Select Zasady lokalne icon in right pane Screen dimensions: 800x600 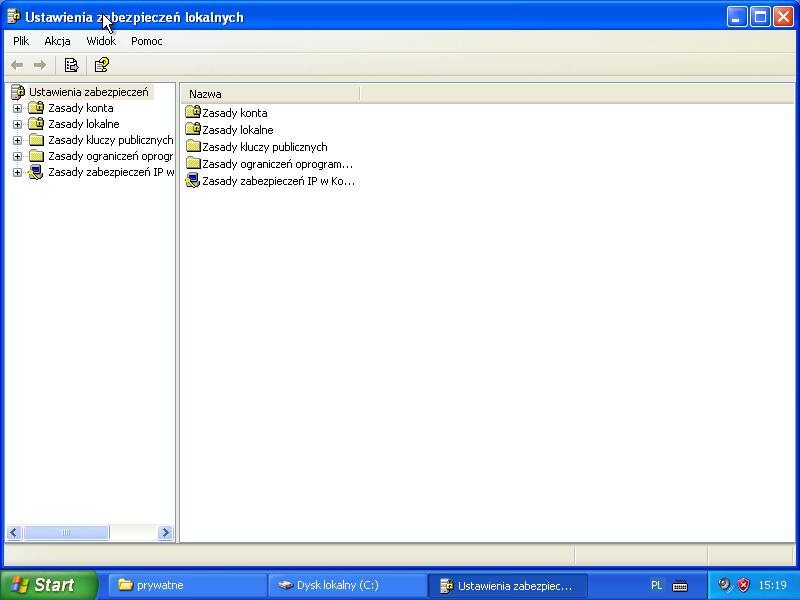(193, 130)
